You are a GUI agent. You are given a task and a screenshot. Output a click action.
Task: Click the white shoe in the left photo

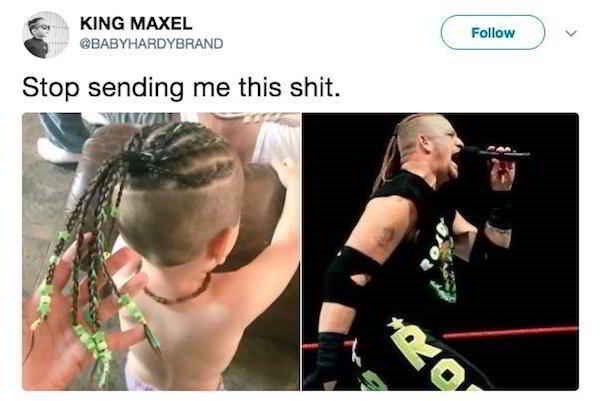tap(56, 150)
